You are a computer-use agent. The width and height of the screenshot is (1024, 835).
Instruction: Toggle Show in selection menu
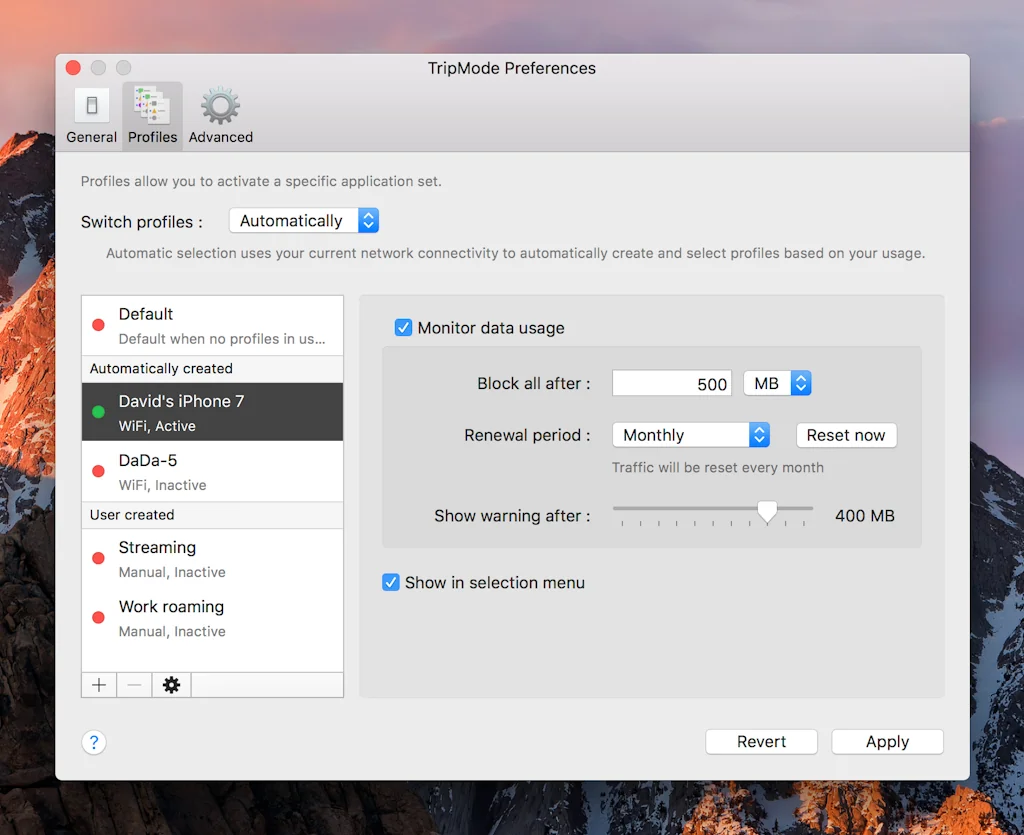(390, 582)
